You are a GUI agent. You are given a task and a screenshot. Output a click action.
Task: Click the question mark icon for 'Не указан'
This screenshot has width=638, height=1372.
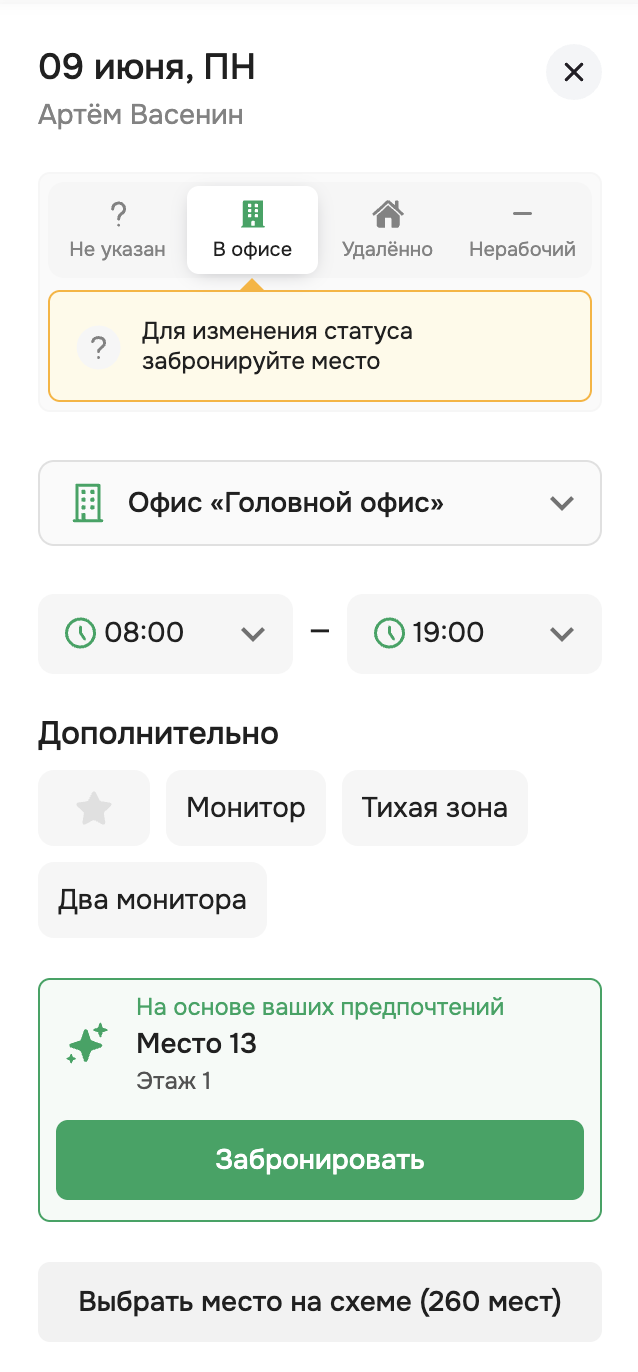[x=118, y=213]
